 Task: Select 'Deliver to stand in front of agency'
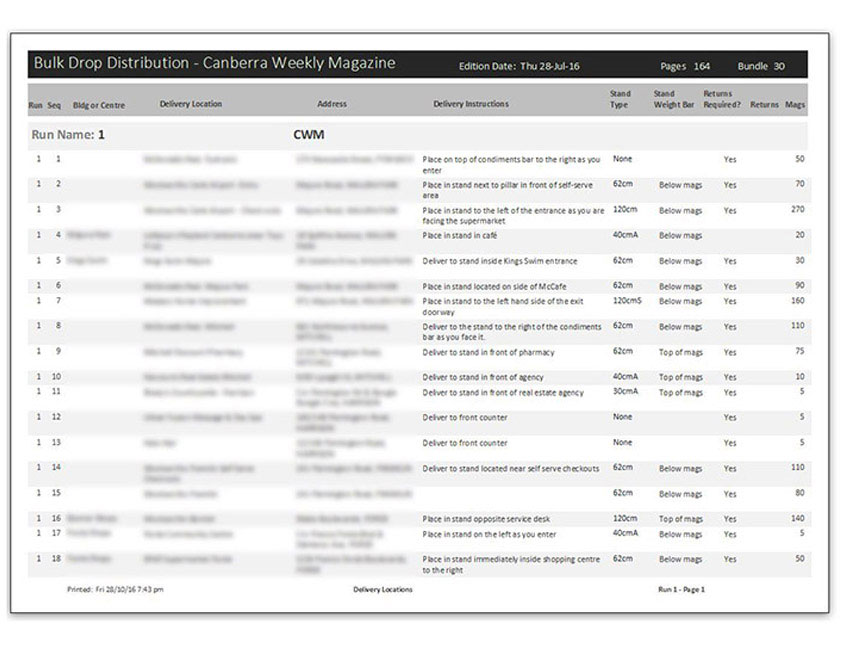(x=483, y=377)
